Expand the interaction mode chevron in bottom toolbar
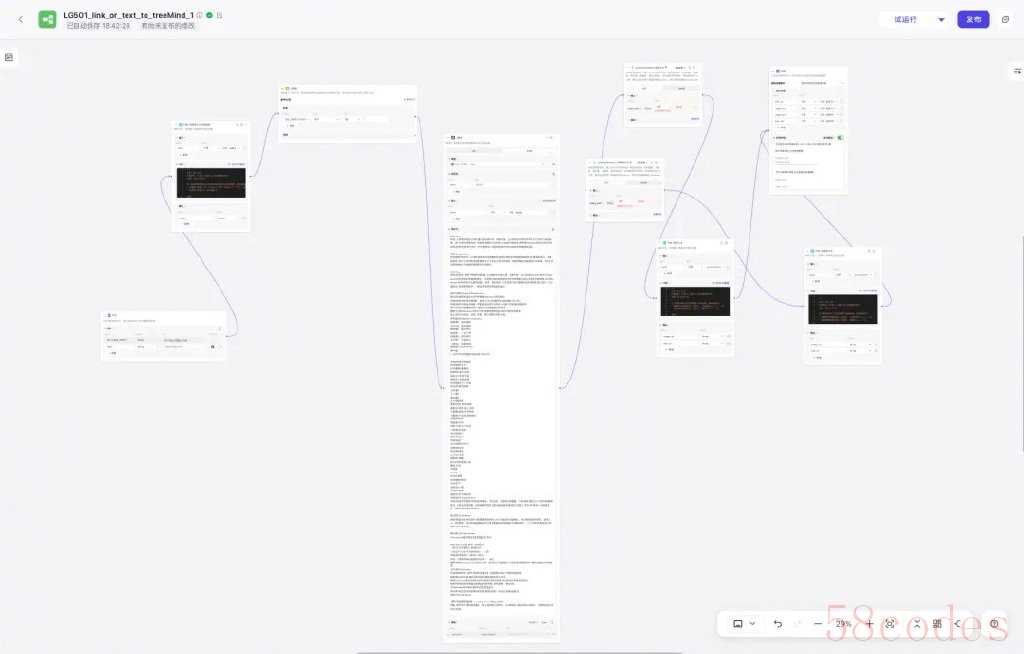 click(x=752, y=624)
